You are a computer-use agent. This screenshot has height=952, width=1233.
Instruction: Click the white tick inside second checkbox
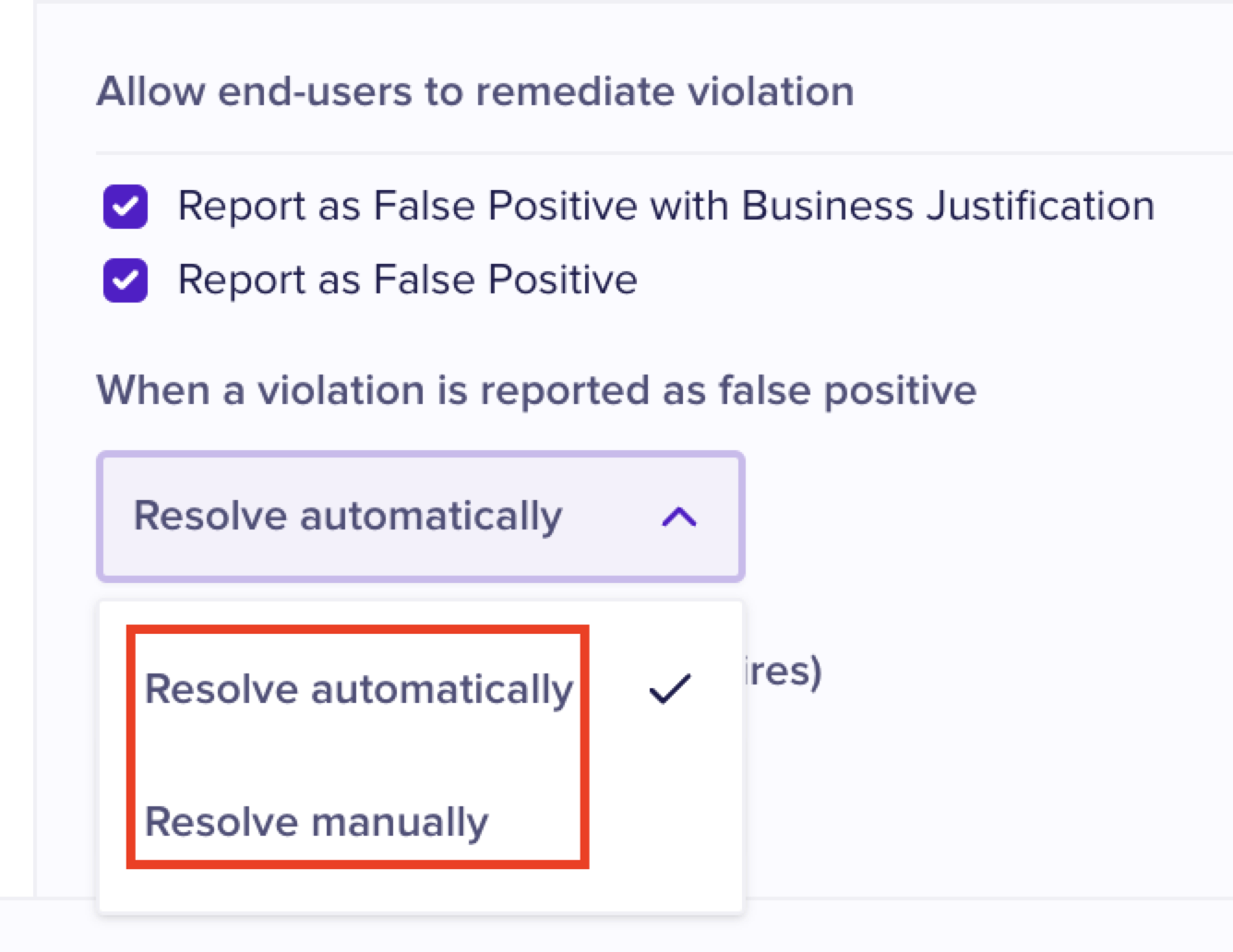click(126, 280)
